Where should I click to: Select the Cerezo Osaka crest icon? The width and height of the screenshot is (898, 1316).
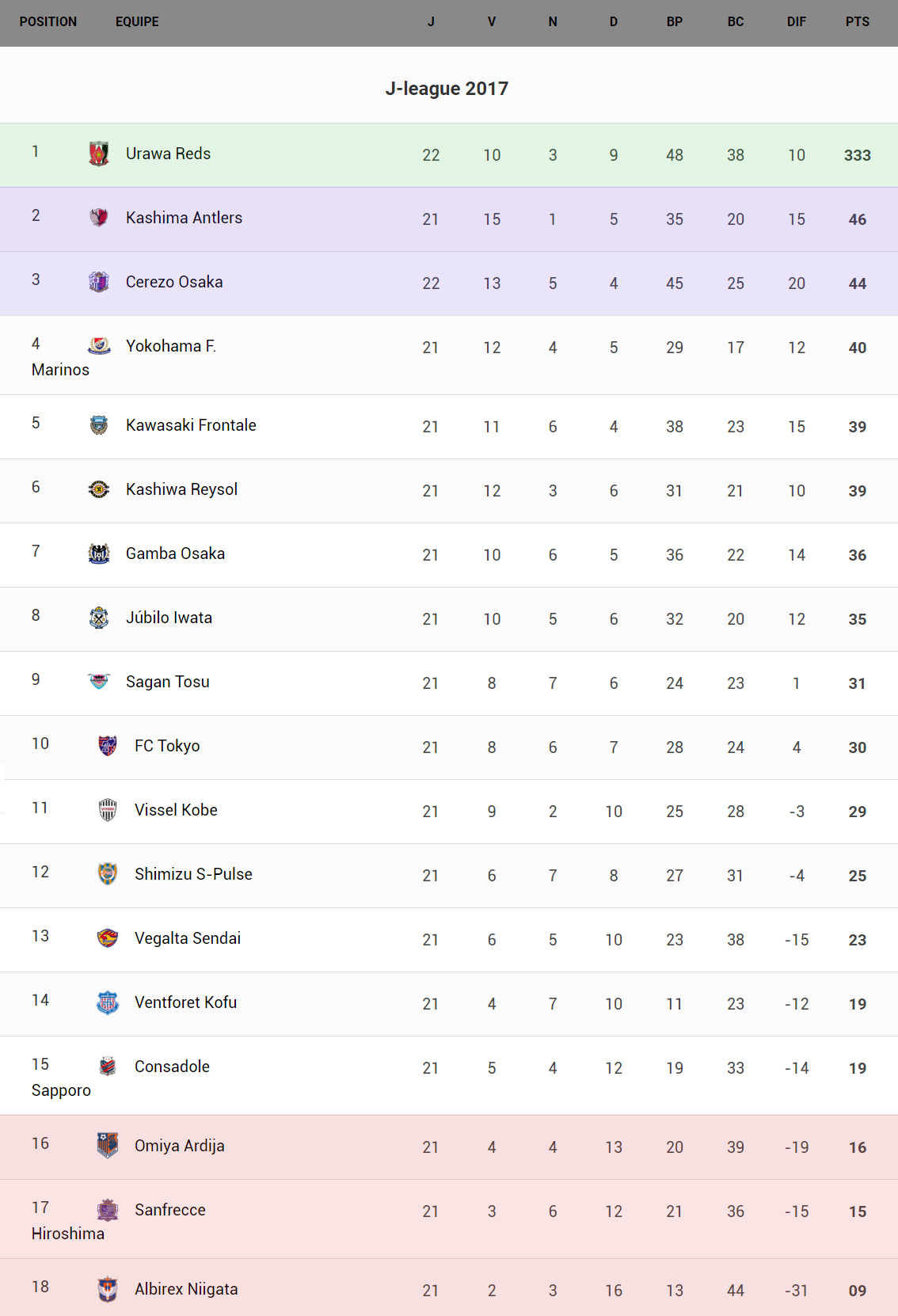click(99, 282)
